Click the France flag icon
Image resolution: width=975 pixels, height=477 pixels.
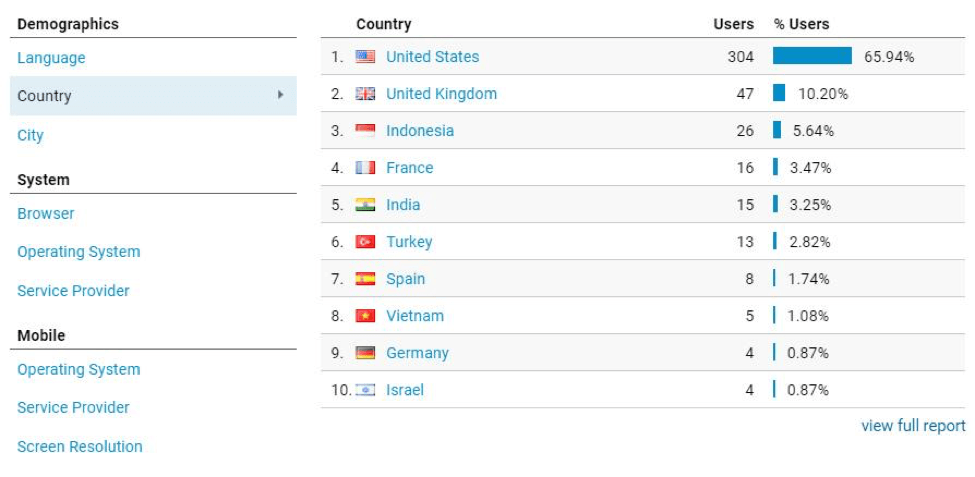pyautogui.click(x=365, y=168)
